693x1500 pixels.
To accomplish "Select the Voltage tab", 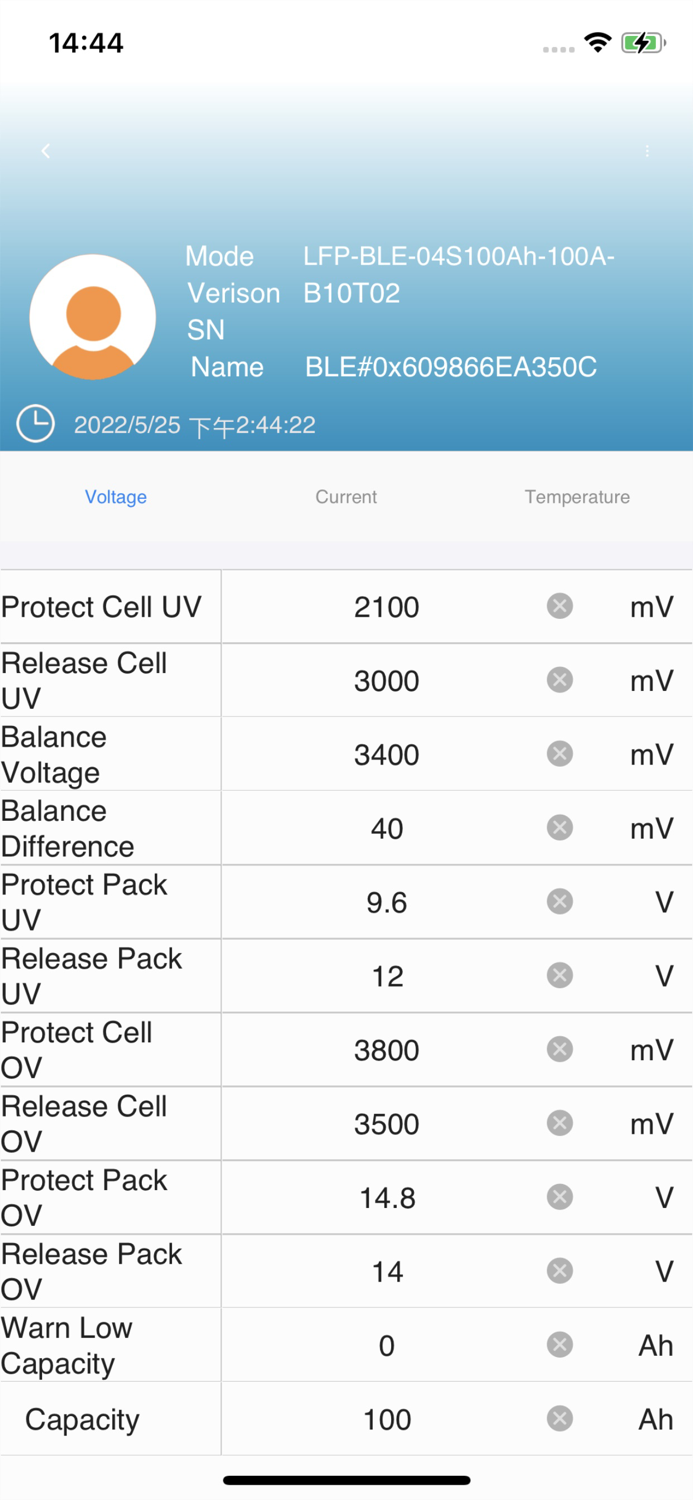I will pyautogui.click(x=115, y=496).
